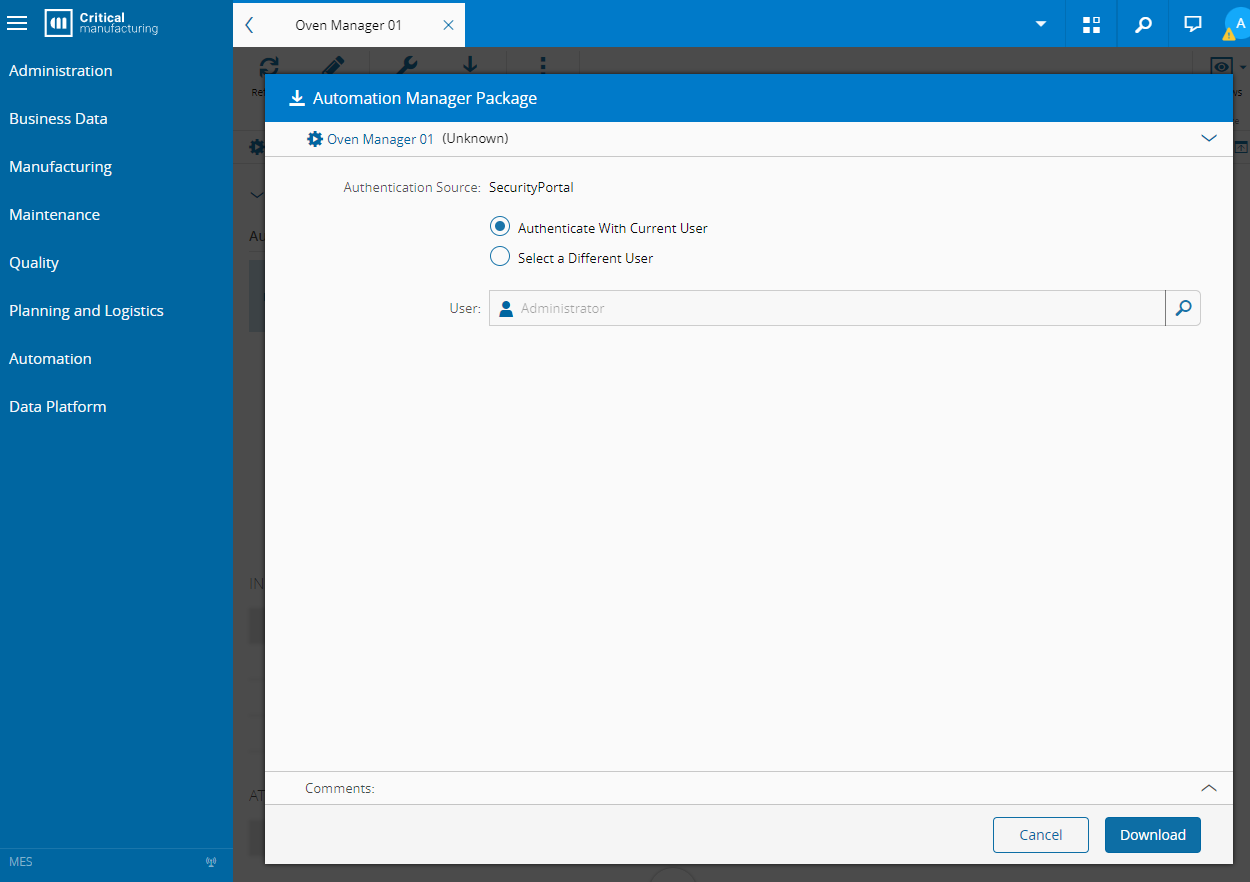The width and height of the screenshot is (1250, 882).
Task: Open the top bar dropdown arrow
Action: (x=1041, y=24)
